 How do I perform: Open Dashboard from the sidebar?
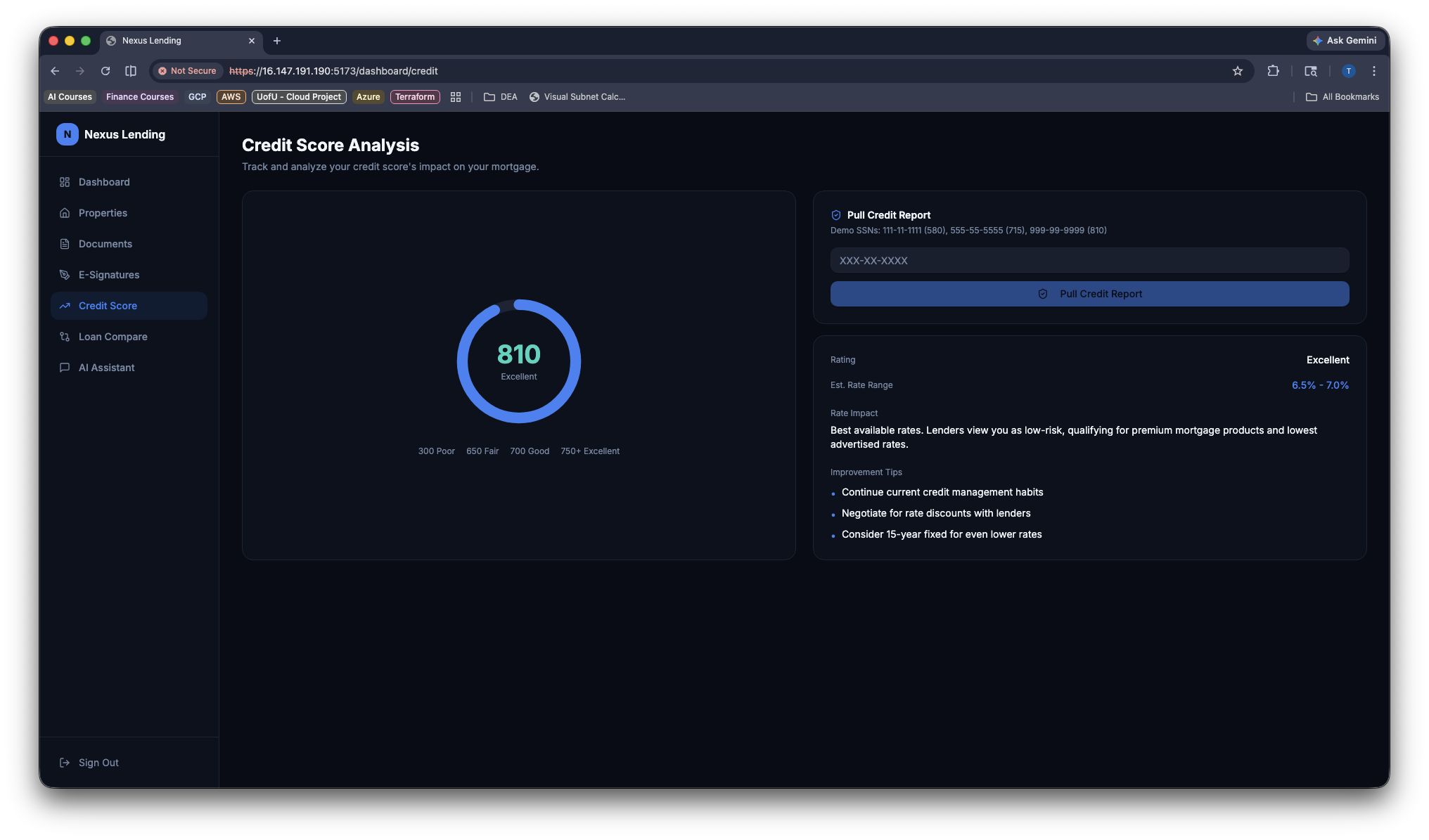(x=104, y=182)
